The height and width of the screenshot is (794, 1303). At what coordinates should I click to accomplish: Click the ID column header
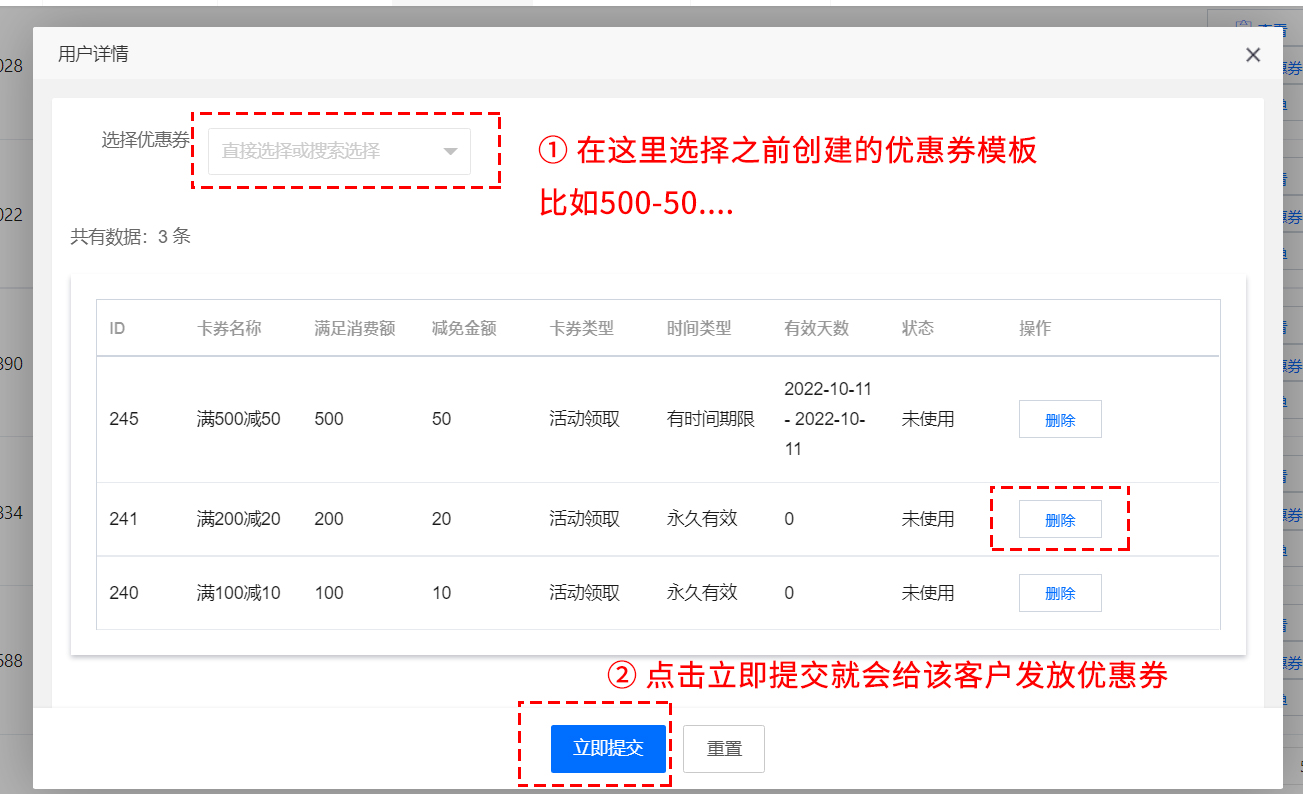[x=117, y=328]
